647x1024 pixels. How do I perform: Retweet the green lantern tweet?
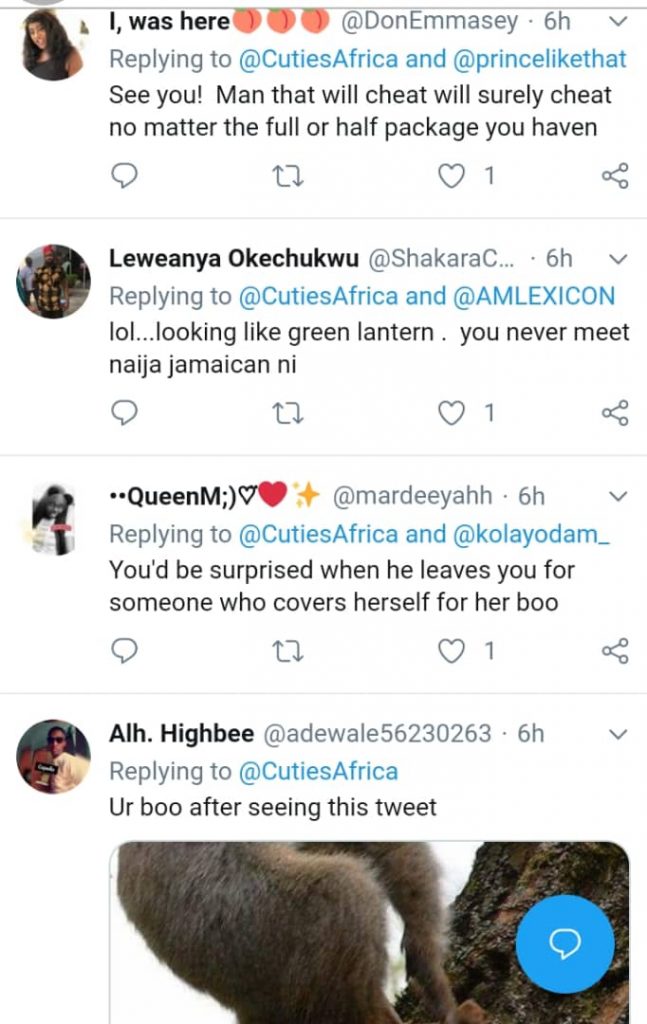(288, 413)
